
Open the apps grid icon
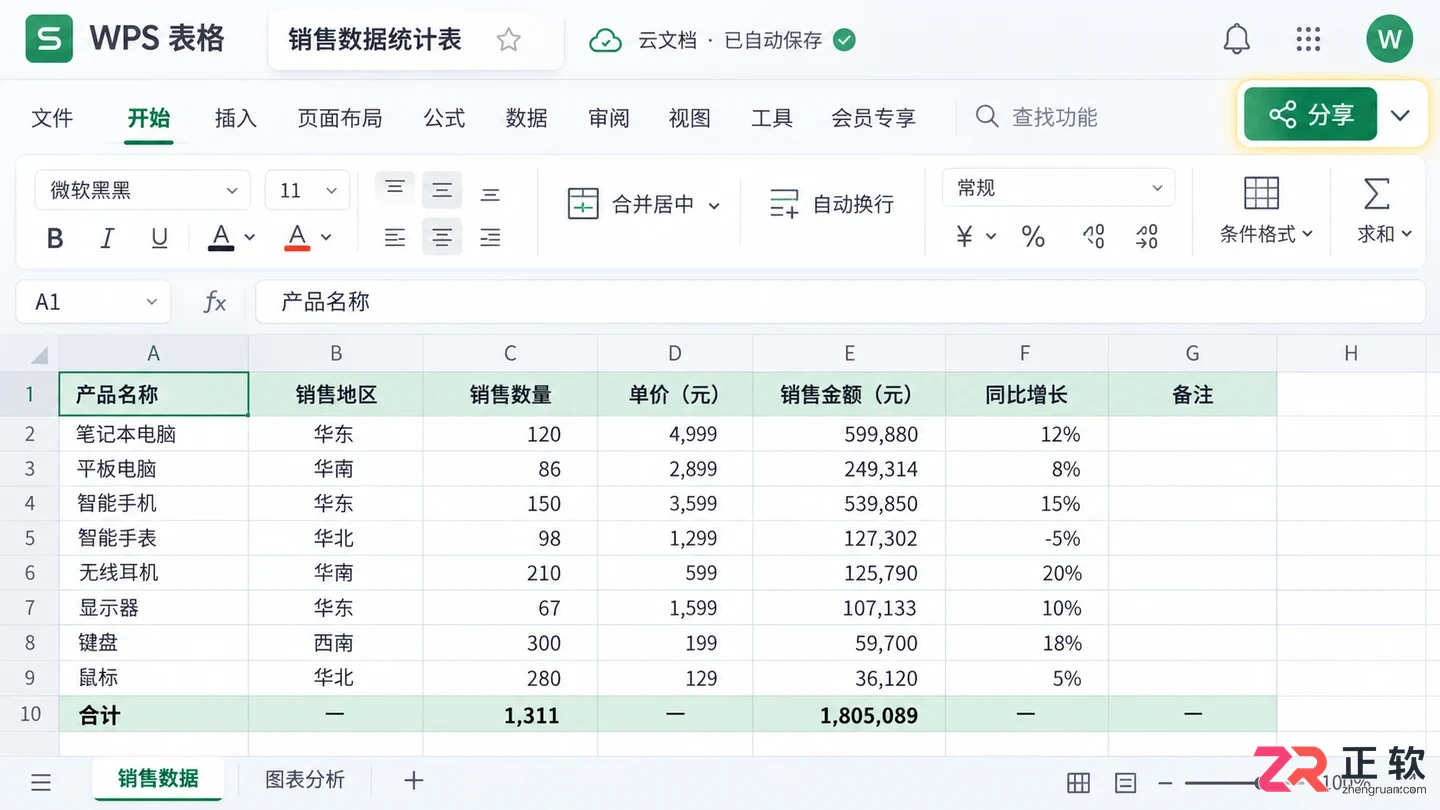(x=1308, y=40)
